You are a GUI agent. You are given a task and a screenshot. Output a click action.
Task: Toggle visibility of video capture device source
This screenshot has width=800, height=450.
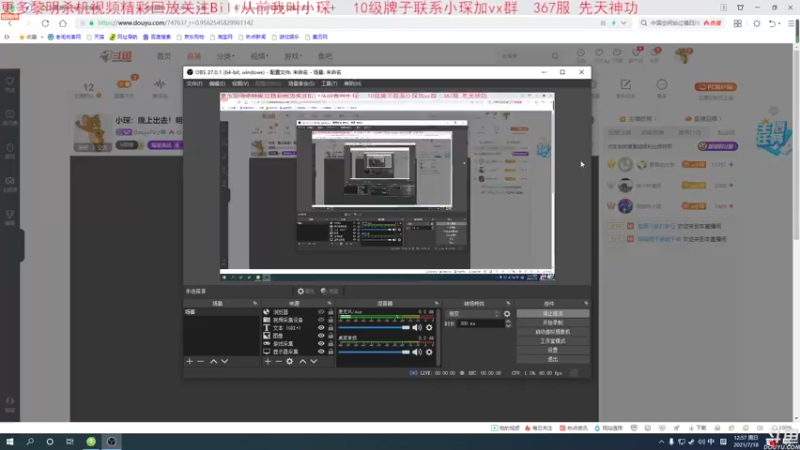(x=321, y=320)
